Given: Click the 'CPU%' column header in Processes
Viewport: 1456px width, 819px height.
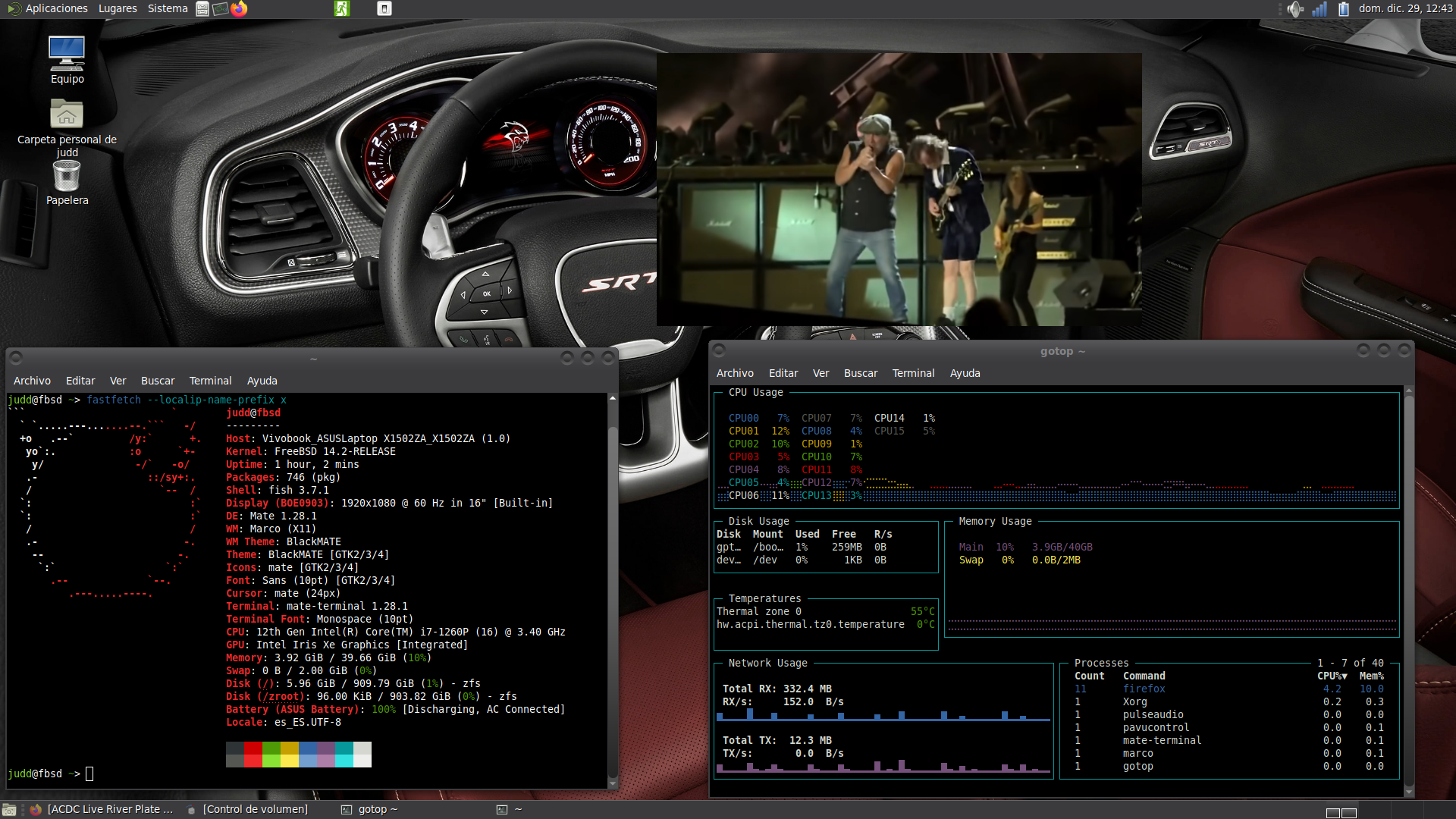Looking at the screenshot, I should coord(1332,676).
